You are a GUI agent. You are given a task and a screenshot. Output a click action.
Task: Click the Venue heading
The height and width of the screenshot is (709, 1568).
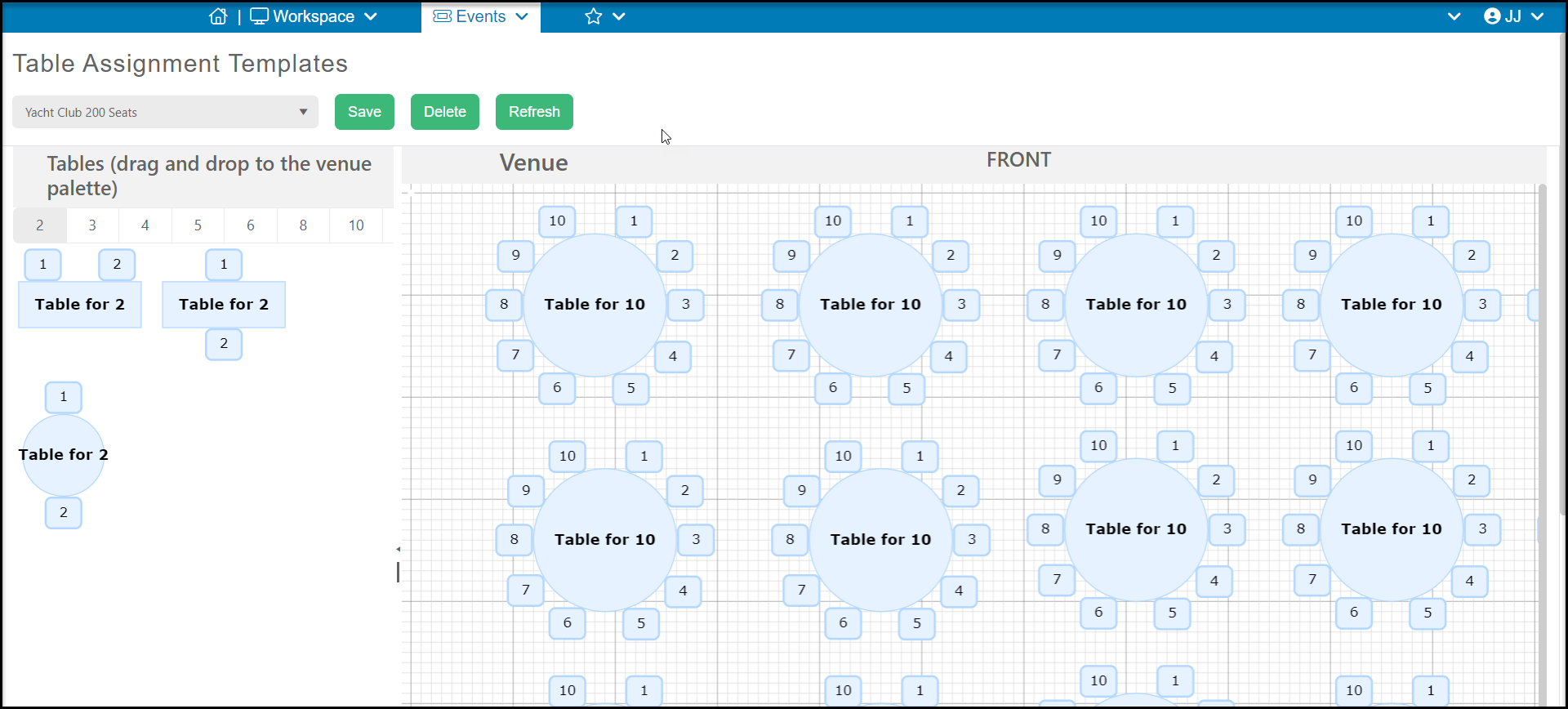534,163
